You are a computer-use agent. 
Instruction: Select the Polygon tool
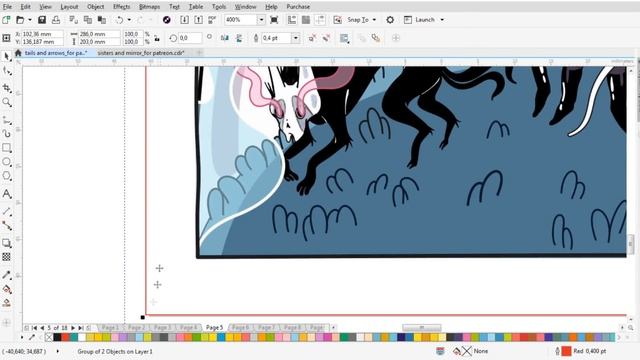pyautogui.click(x=7, y=176)
